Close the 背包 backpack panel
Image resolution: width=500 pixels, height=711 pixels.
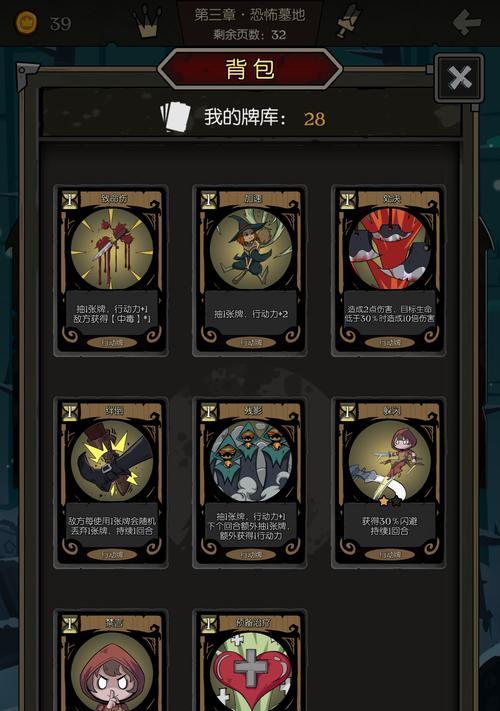(459, 78)
